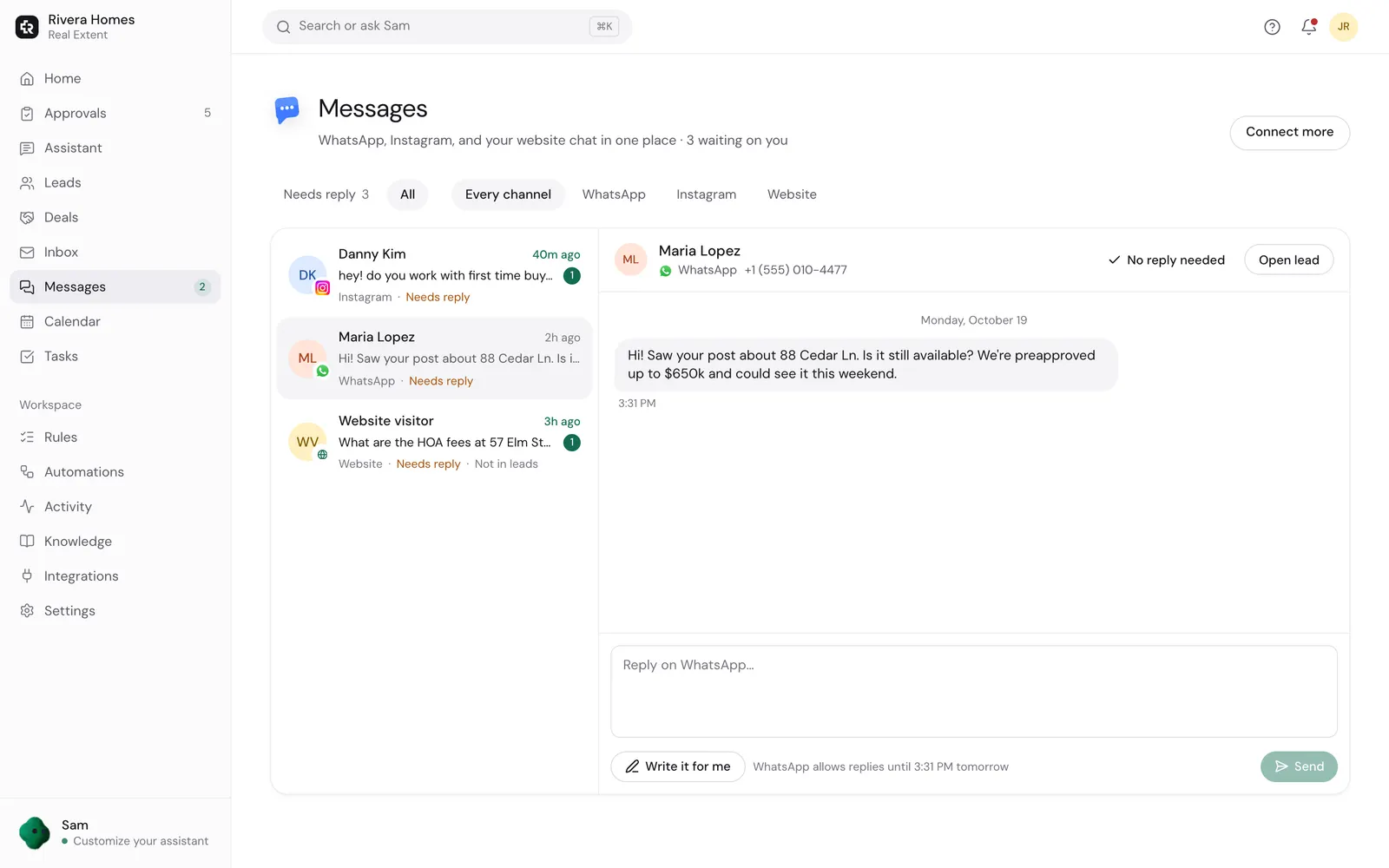Viewport: 1389px width, 868px height.
Task: Click the Open lead button
Action: (x=1288, y=260)
